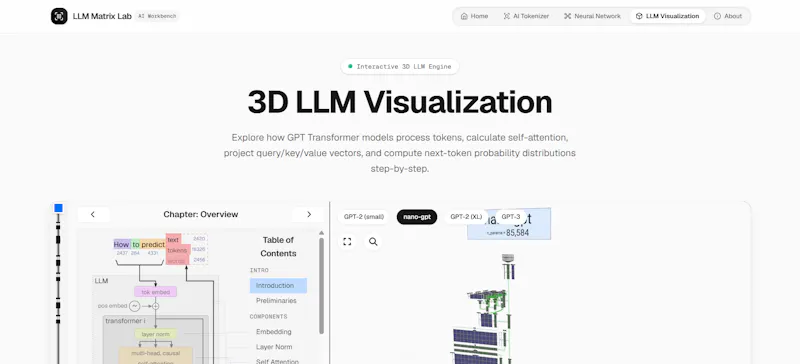Screen dimensions: 800x364
Task: Open the Embedding section
Action: coord(273,332)
